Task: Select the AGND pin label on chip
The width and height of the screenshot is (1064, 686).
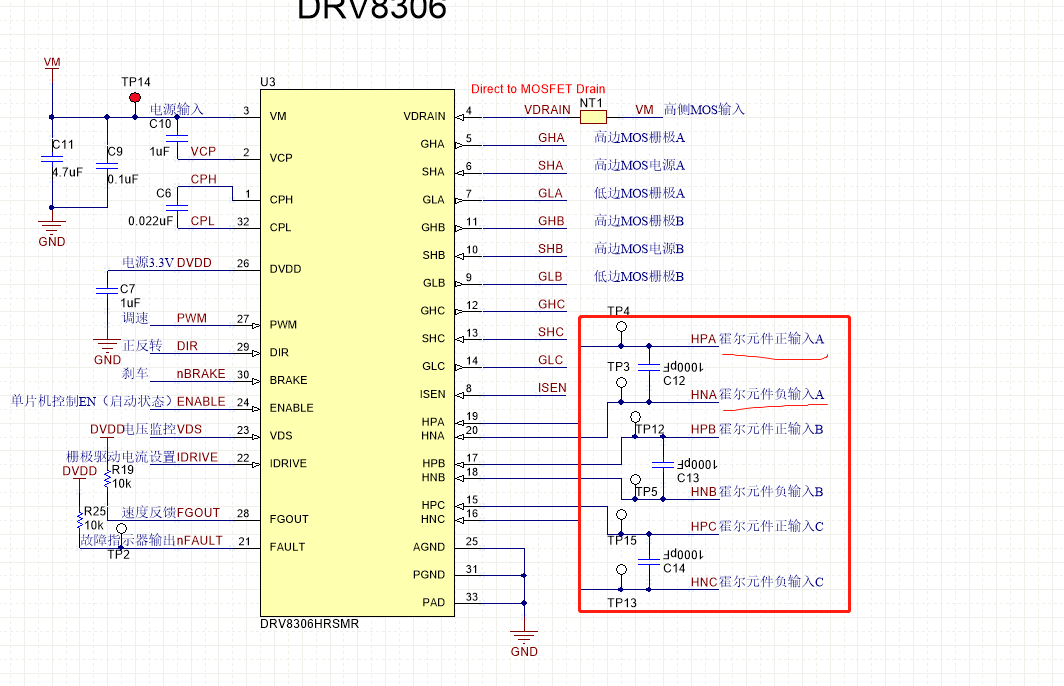Action: [429, 547]
